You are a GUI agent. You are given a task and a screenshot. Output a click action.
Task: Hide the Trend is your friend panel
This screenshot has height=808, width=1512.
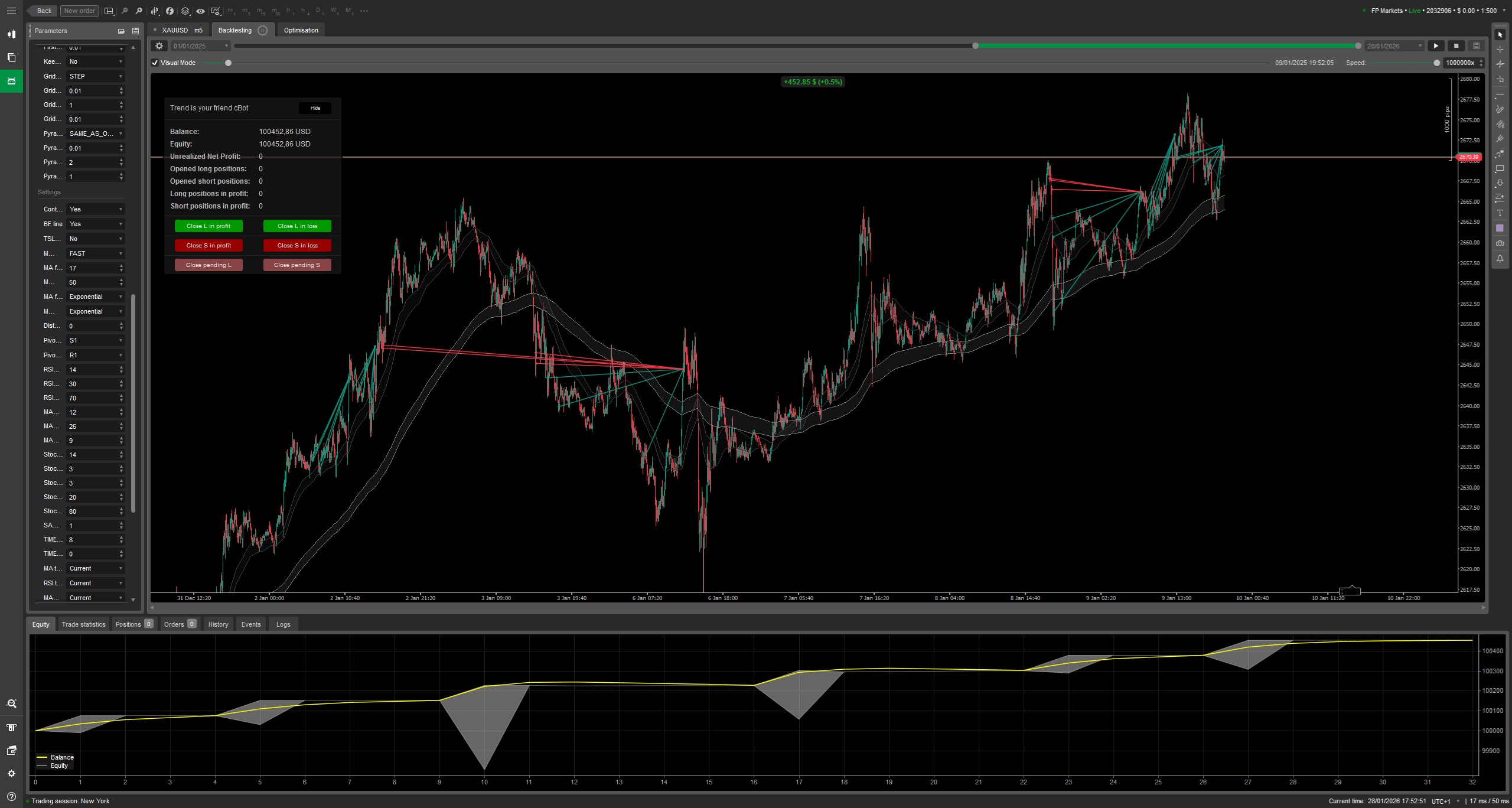pos(315,108)
